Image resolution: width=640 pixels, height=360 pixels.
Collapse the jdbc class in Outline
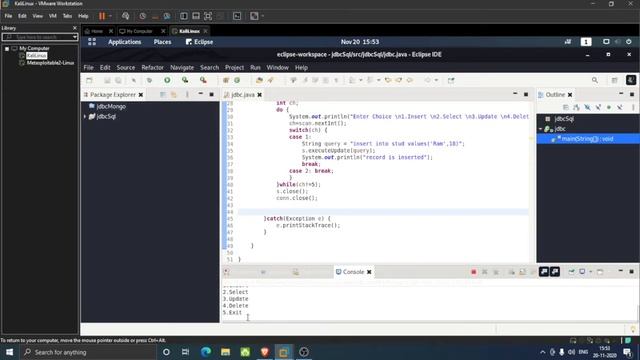pyautogui.click(x=540, y=129)
